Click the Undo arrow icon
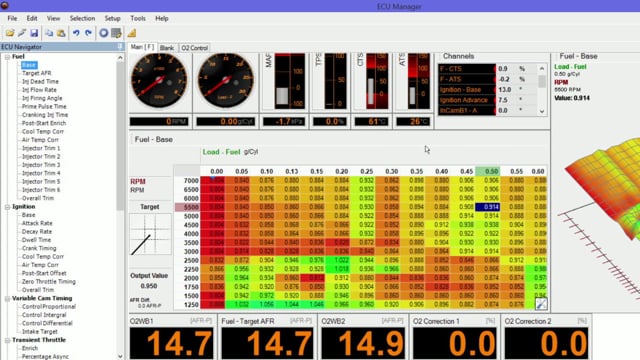The height and width of the screenshot is (360, 640). (76, 33)
